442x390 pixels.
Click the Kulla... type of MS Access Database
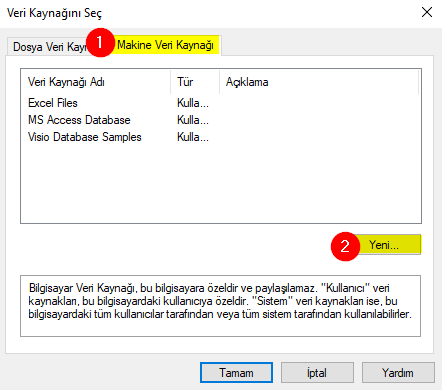(x=193, y=120)
